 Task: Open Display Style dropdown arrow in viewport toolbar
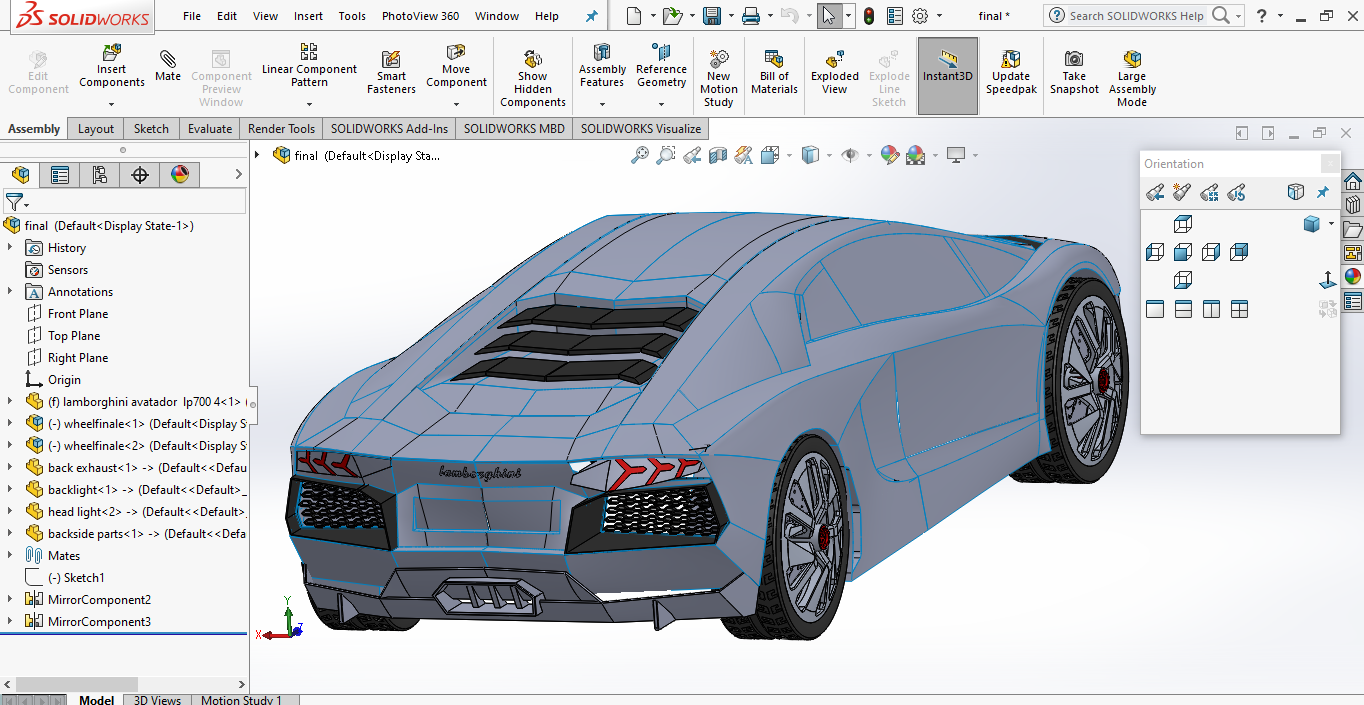[829, 155]
